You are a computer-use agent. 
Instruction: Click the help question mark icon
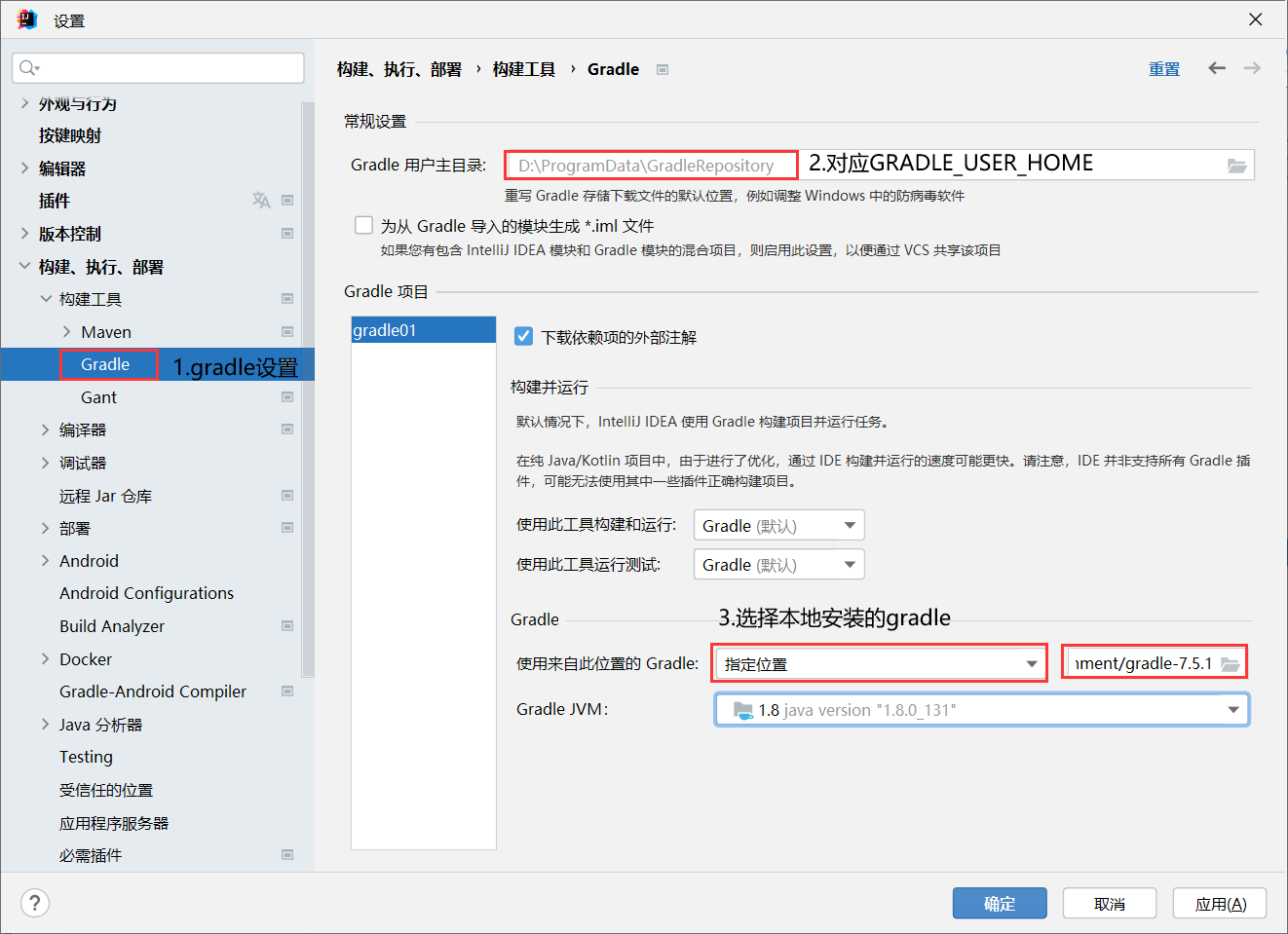point(35,903)
